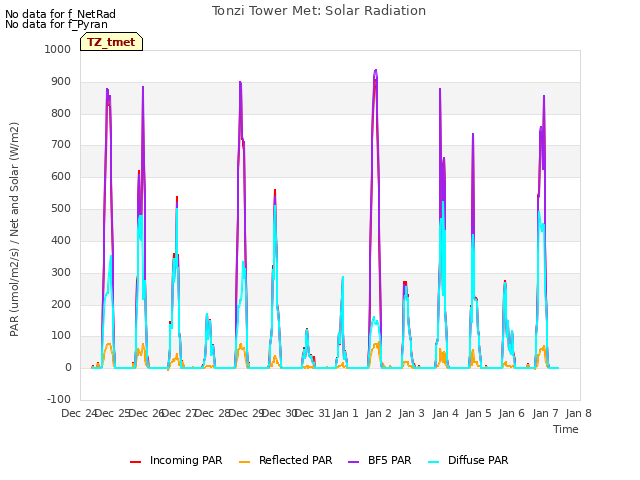Click the Dec 28 x-axis date label

[213, 413]
